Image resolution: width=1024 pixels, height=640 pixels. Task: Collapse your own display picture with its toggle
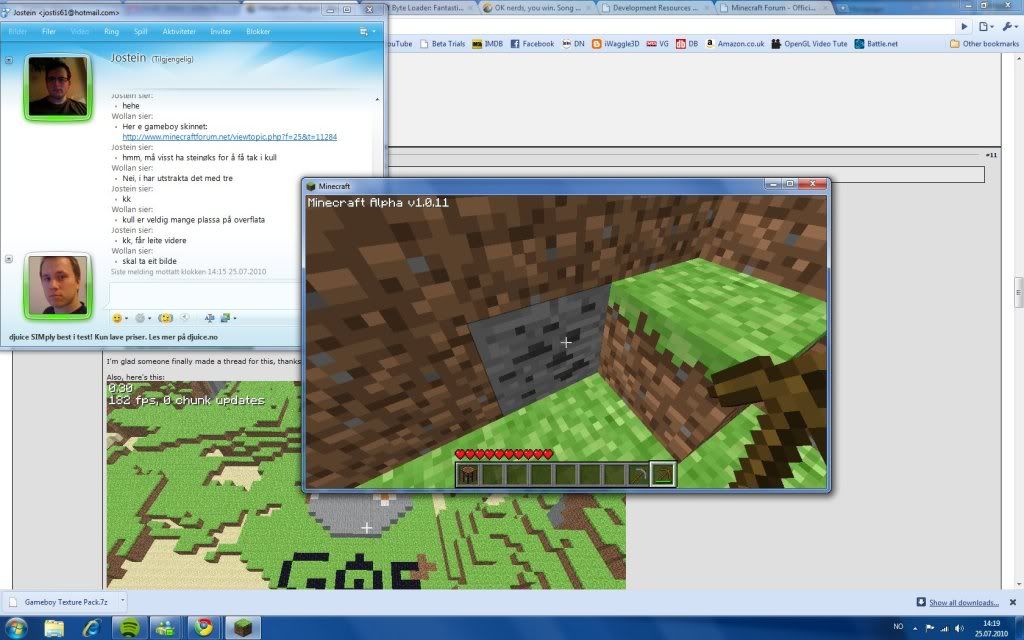pyautogui.click(x=9, y=259)
